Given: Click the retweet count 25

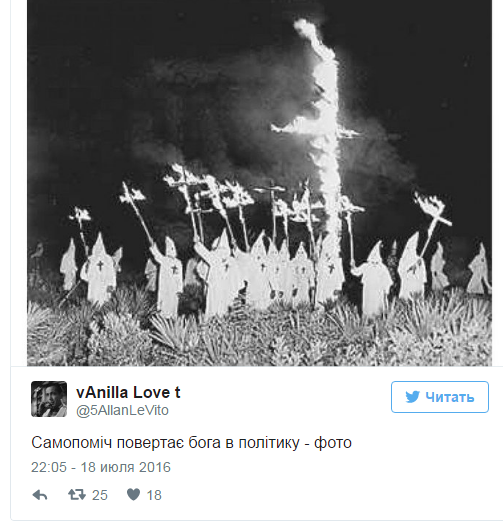Looking at the screenshot, I should 100,495.
